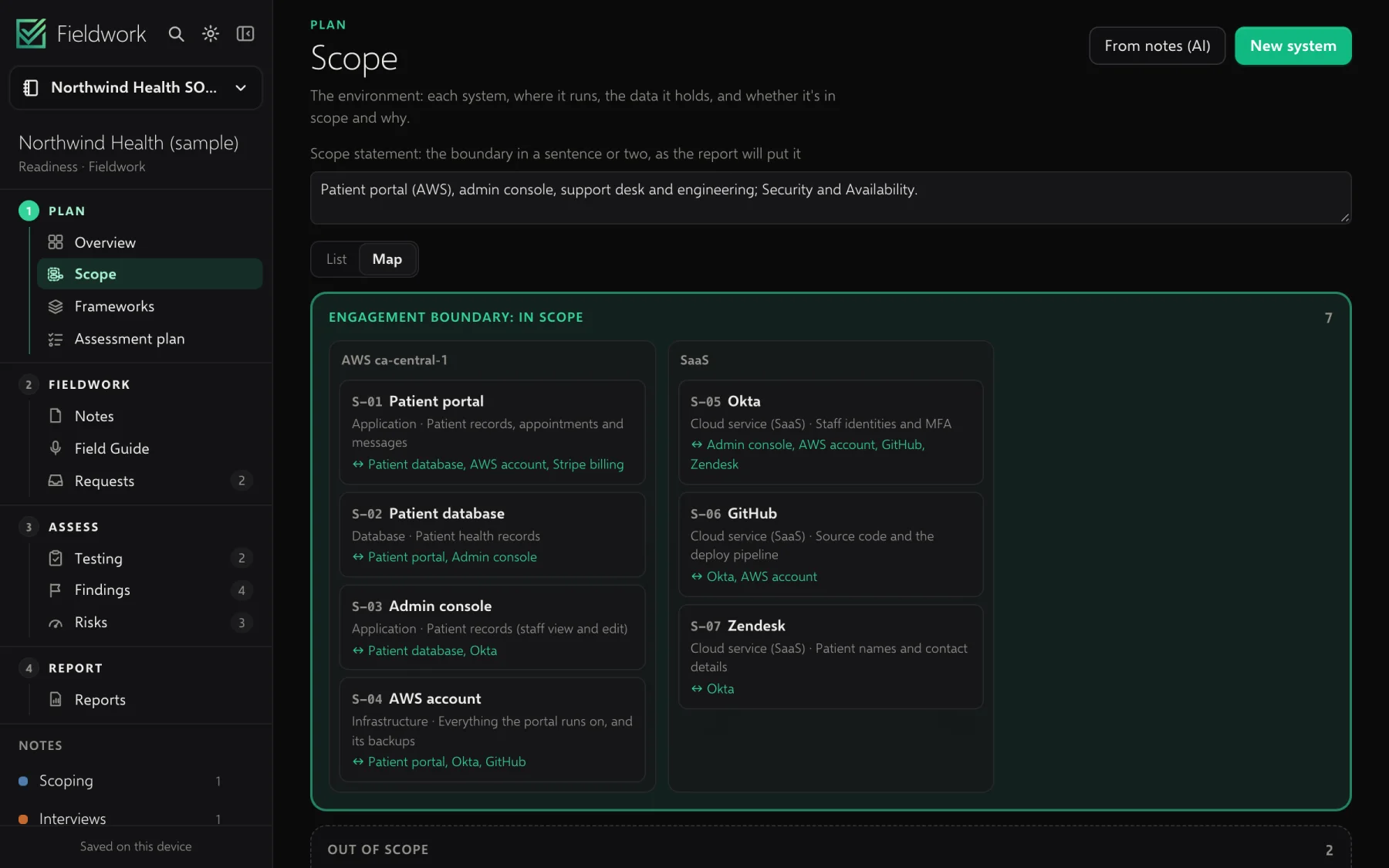This screenshot has height=868, width=1389.
Task: Click Requests badge count 2
Action: (242, 481)
